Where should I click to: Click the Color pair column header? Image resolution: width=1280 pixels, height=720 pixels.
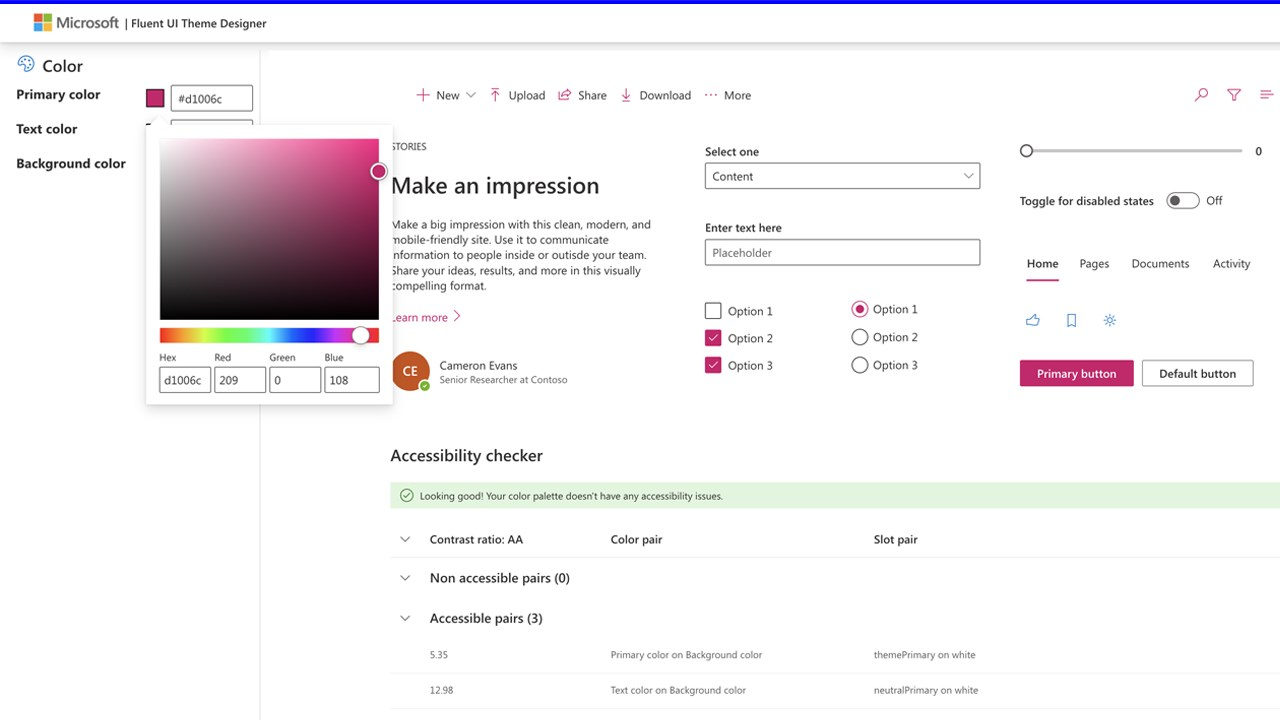point(636,539)
